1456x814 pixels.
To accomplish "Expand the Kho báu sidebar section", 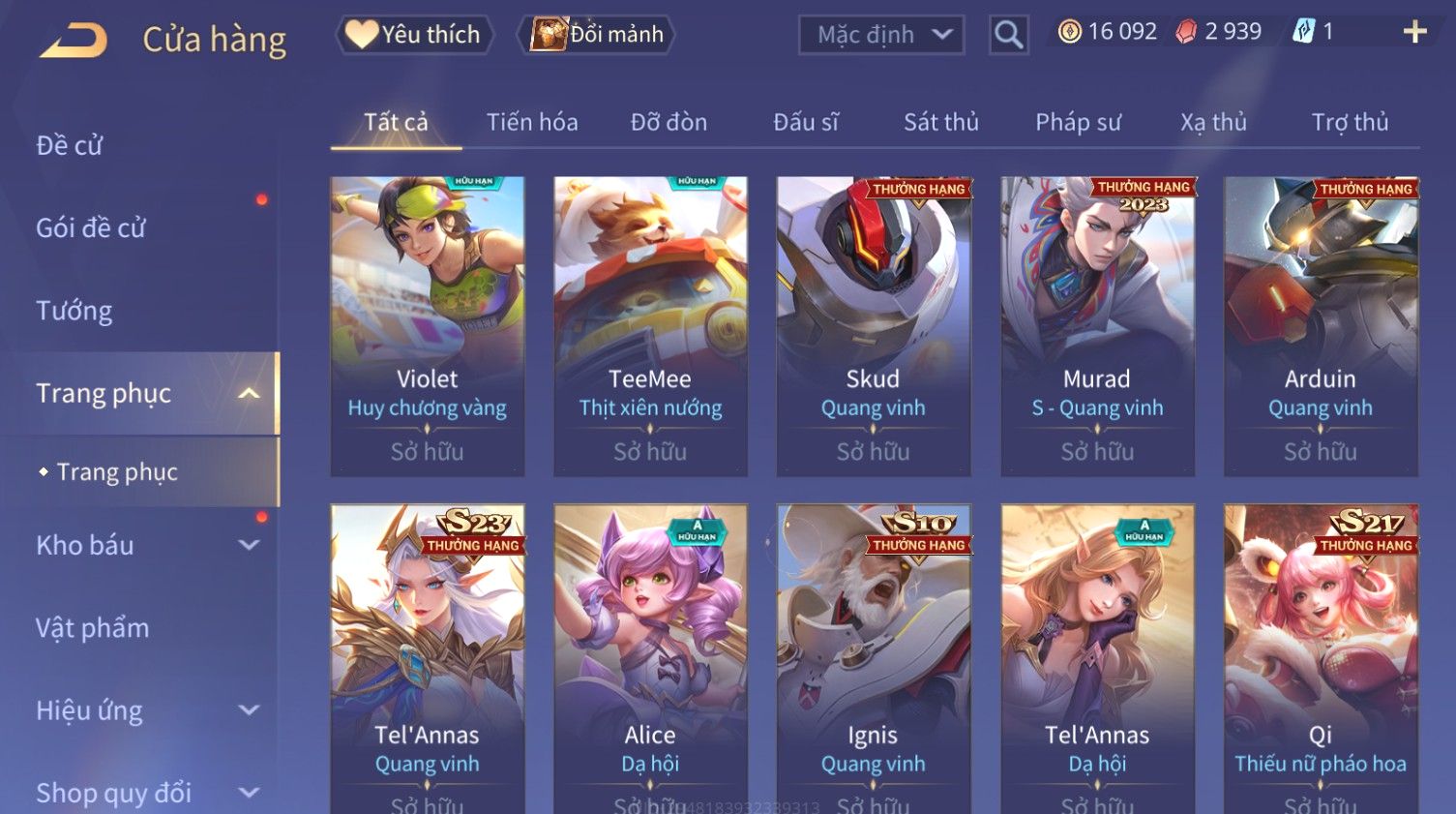I will tap(249, 545).
